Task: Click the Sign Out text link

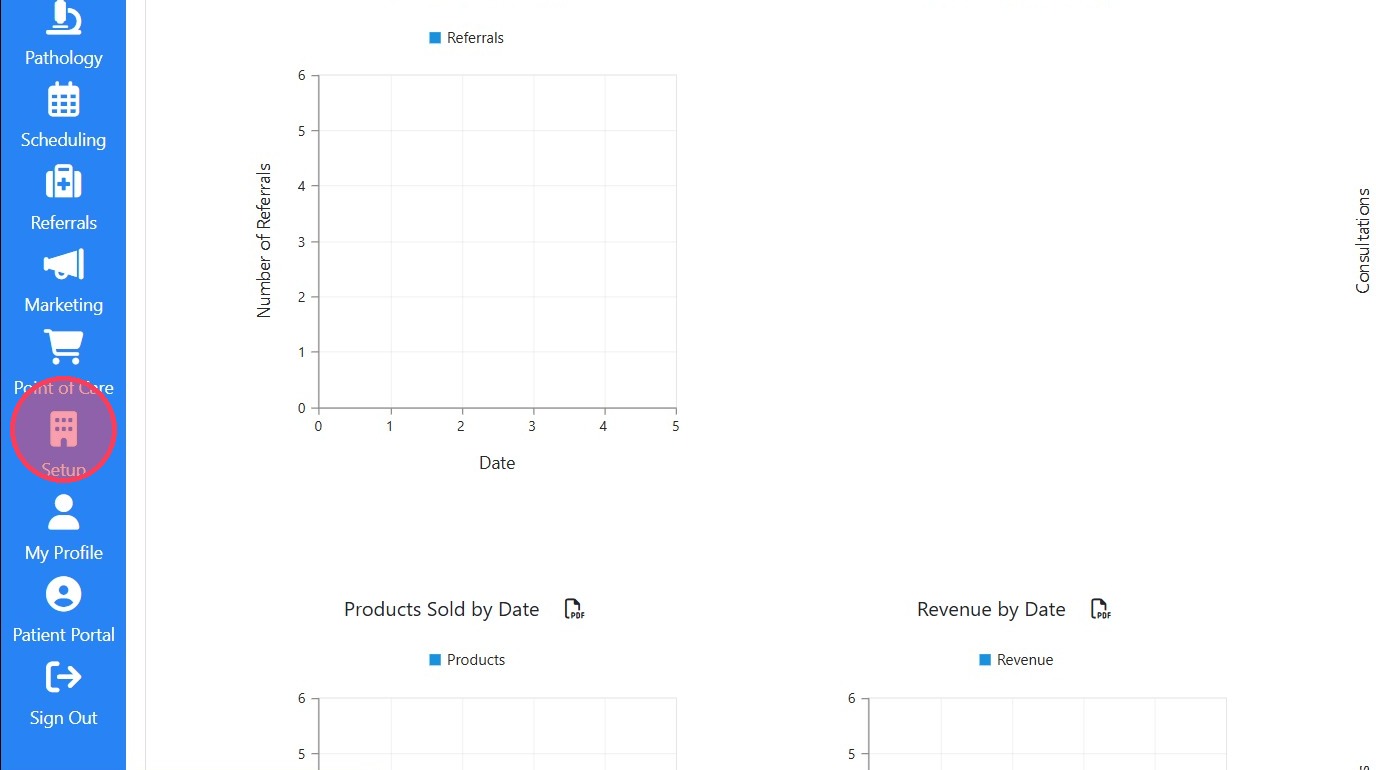Action: (64, 718)
